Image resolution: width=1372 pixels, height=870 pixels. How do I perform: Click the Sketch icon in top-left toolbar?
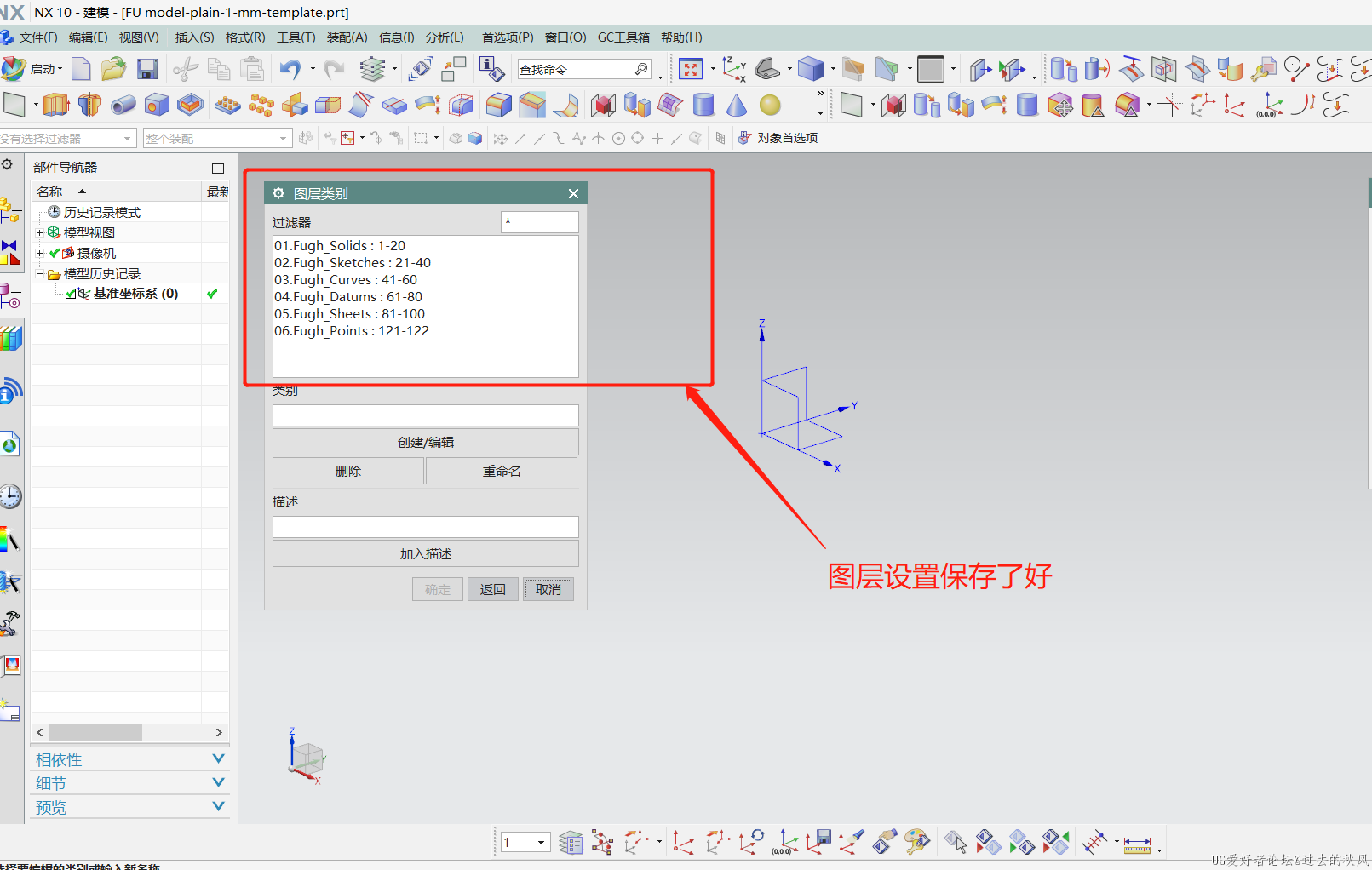click(14, 105)
